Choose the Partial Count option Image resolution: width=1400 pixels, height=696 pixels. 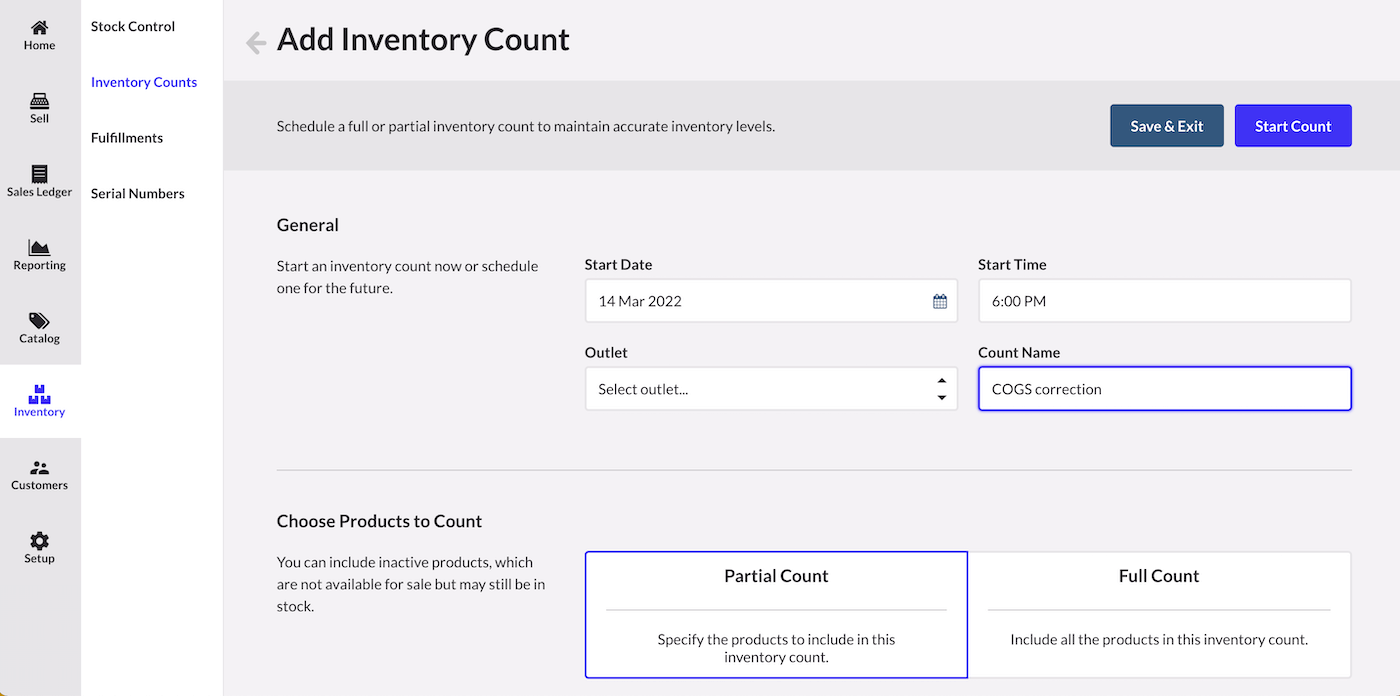776,615
